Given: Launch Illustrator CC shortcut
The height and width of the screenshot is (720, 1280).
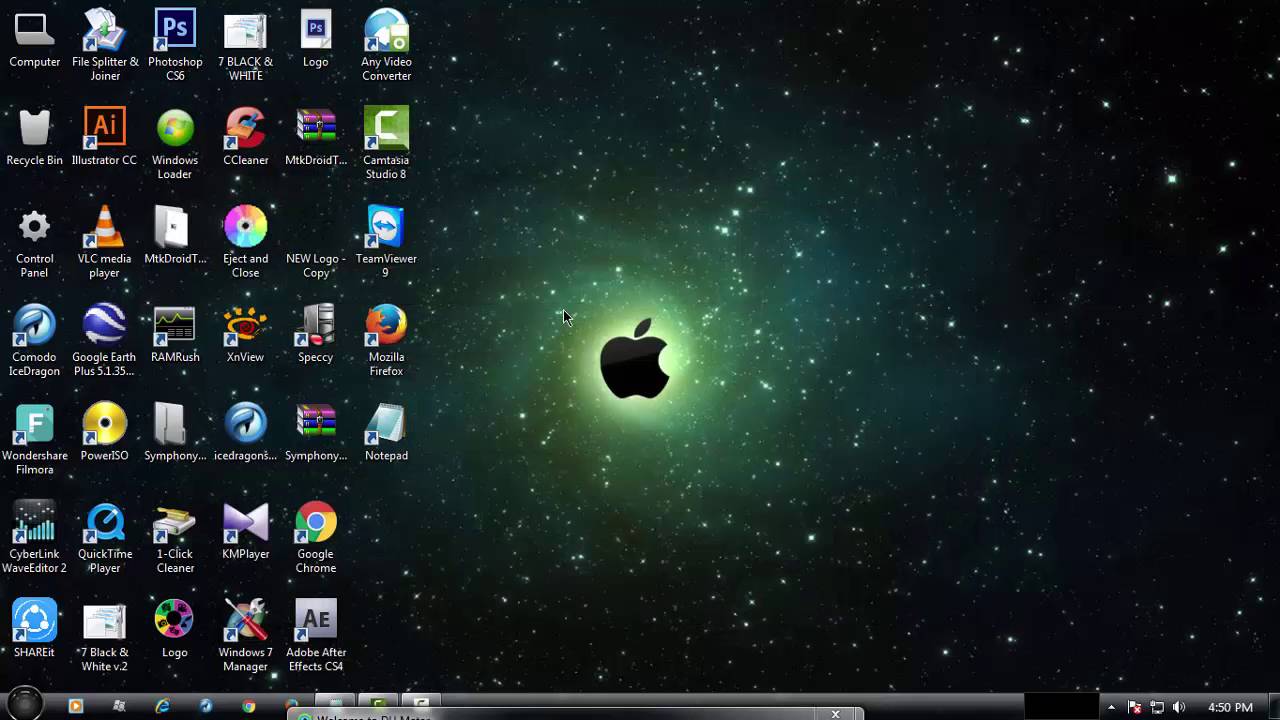Looking at the screenshot, I should click(105, 138).
